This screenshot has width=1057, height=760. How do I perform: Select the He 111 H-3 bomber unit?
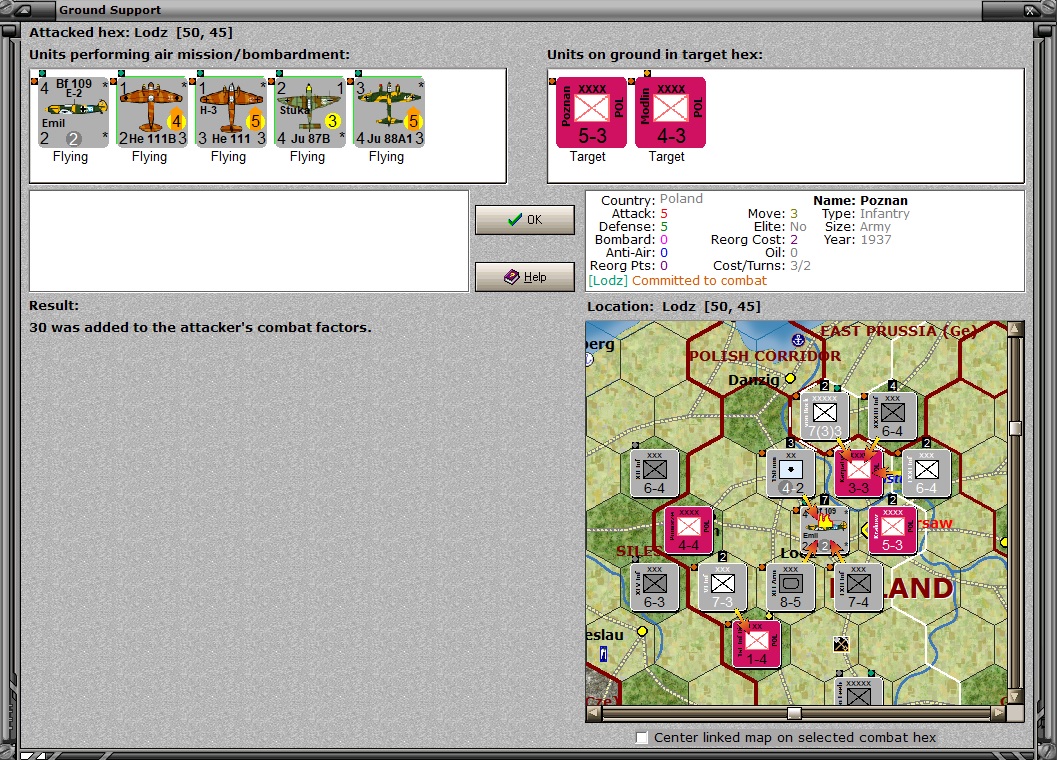[x=231, y=112]
